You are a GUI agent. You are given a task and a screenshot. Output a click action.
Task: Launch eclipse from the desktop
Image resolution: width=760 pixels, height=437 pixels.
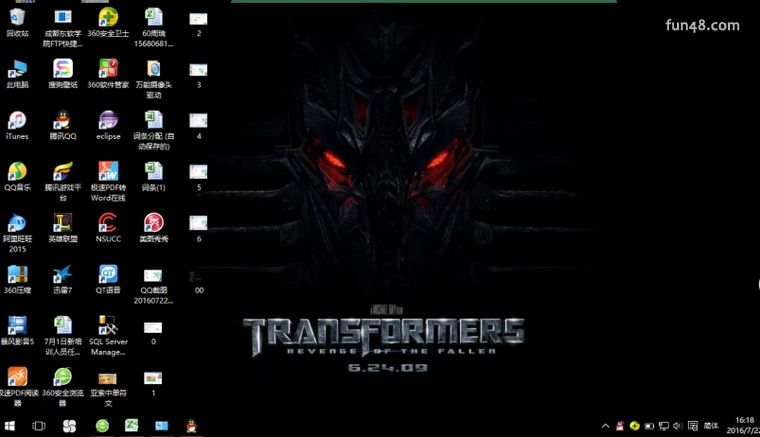108,120
